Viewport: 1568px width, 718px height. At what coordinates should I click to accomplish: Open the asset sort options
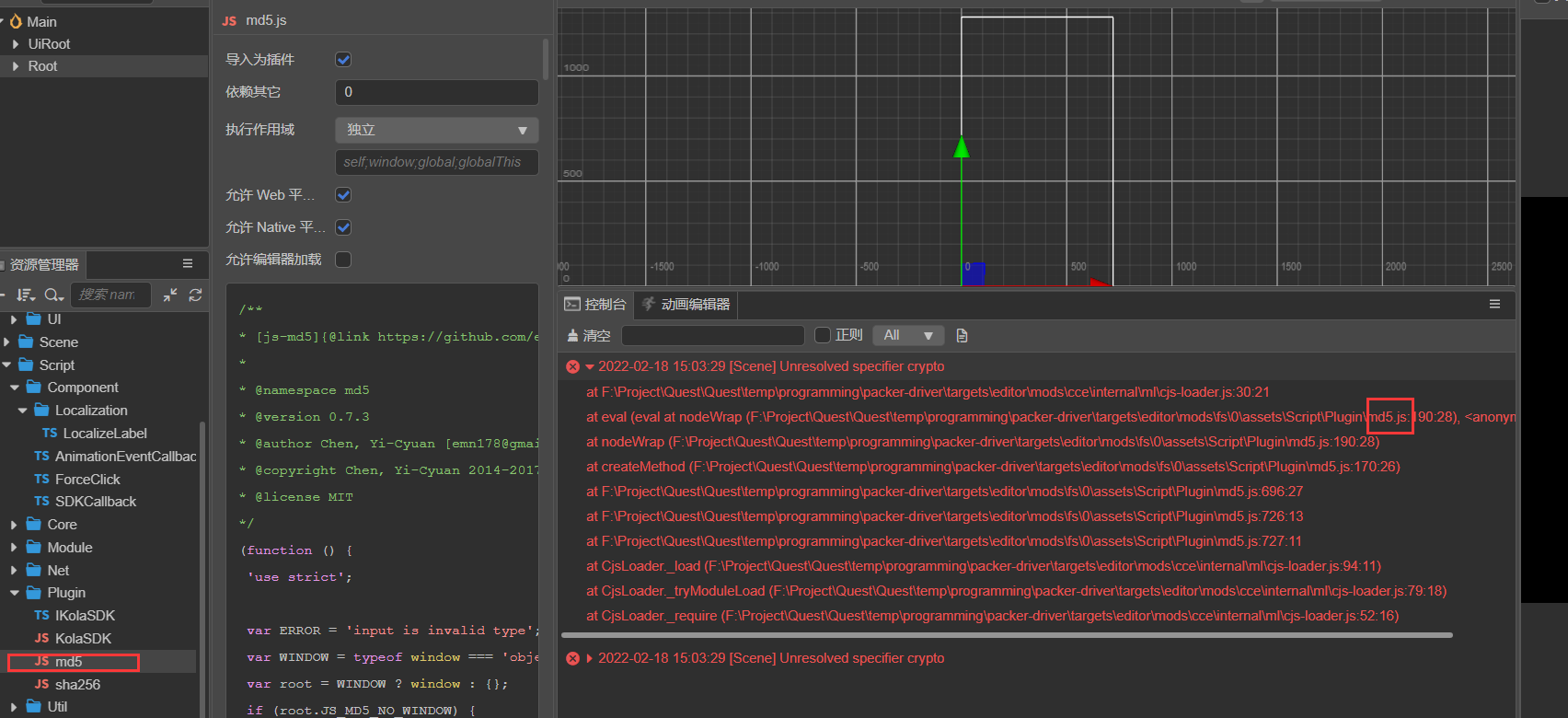pyautogui.click(x=26, y=295)
